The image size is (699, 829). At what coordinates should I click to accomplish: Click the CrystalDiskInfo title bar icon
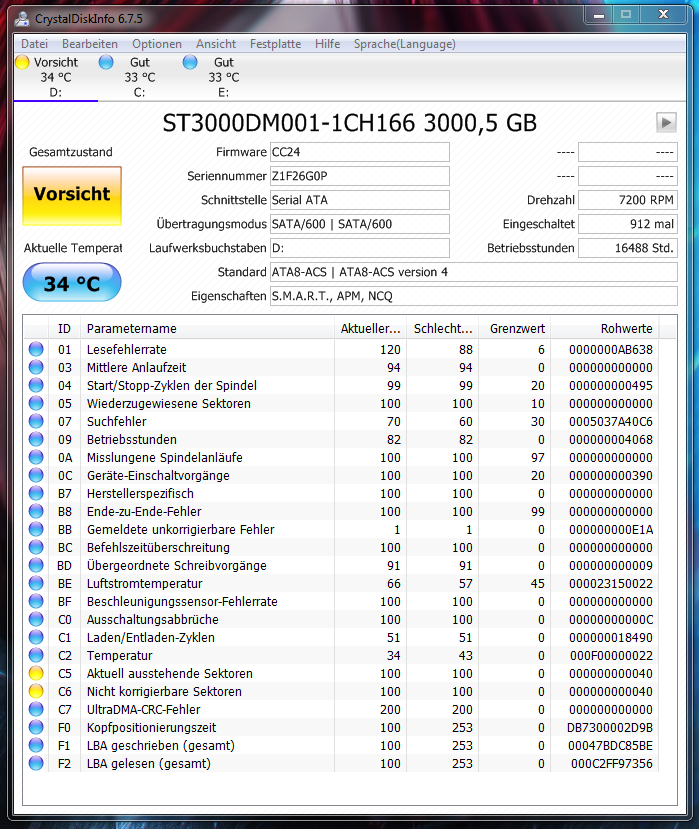[22, 19]
